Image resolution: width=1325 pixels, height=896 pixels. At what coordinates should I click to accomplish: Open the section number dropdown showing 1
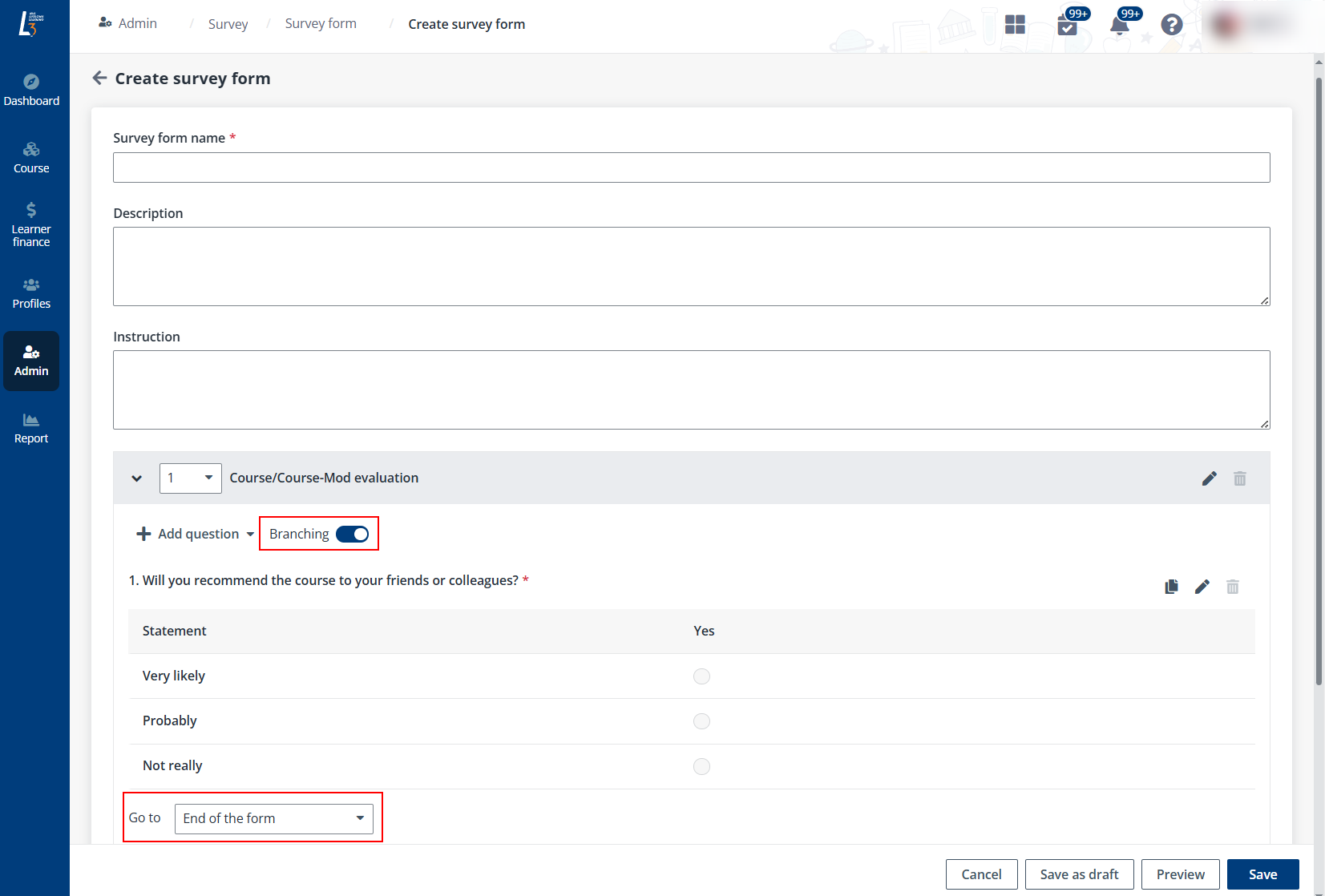(x=190, y=478)
